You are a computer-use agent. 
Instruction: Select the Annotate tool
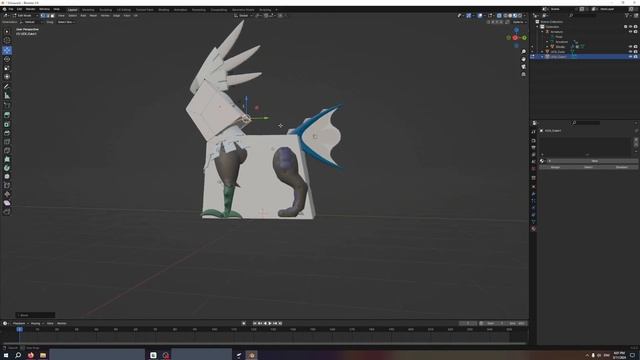[x=7, y=87]
